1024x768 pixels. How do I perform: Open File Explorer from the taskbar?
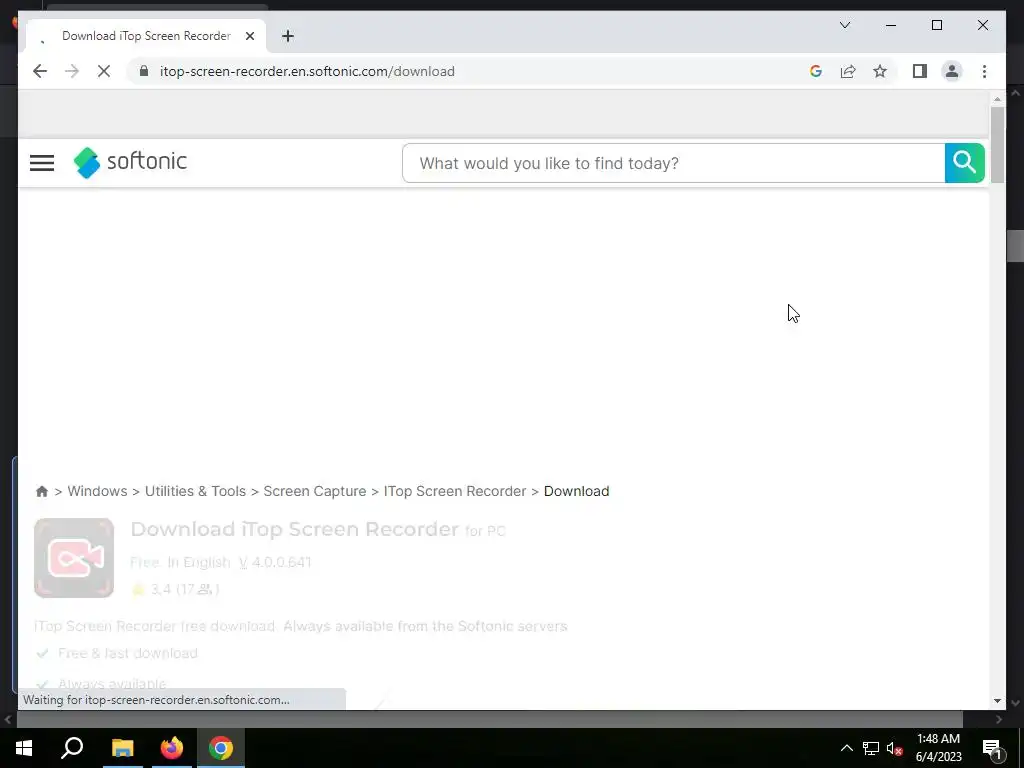tap(122, 748)
